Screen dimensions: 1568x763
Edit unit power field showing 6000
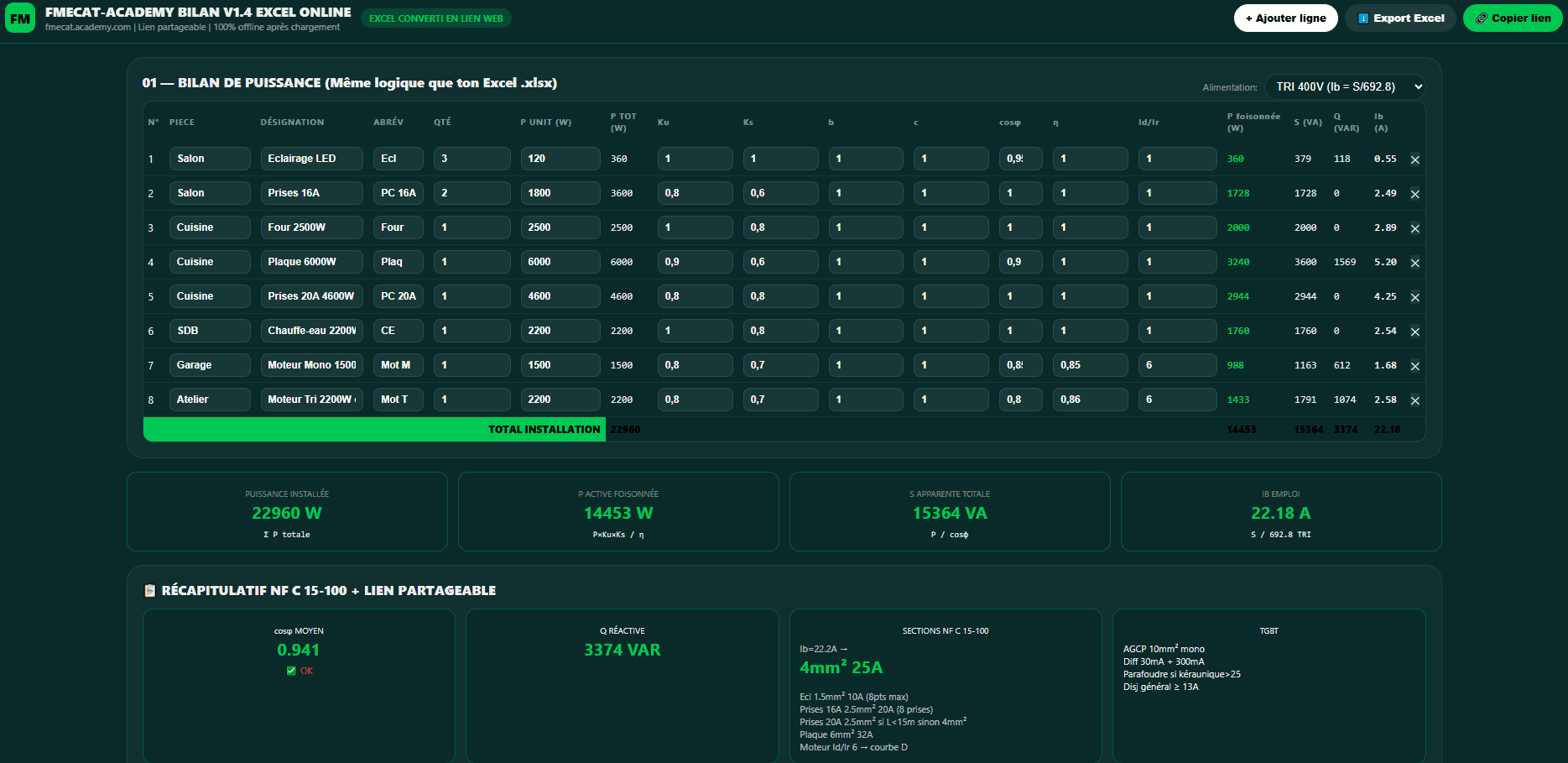click(x=560, y=262)
